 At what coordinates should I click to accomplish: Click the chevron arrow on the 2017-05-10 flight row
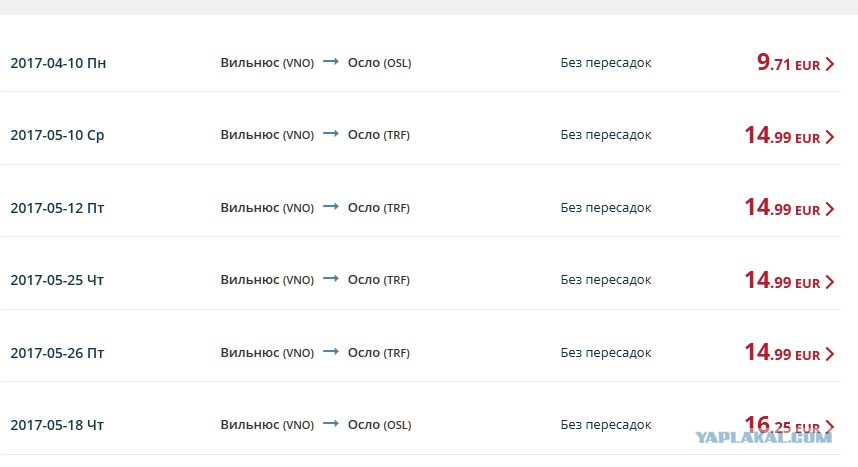[x=830, y=136]
